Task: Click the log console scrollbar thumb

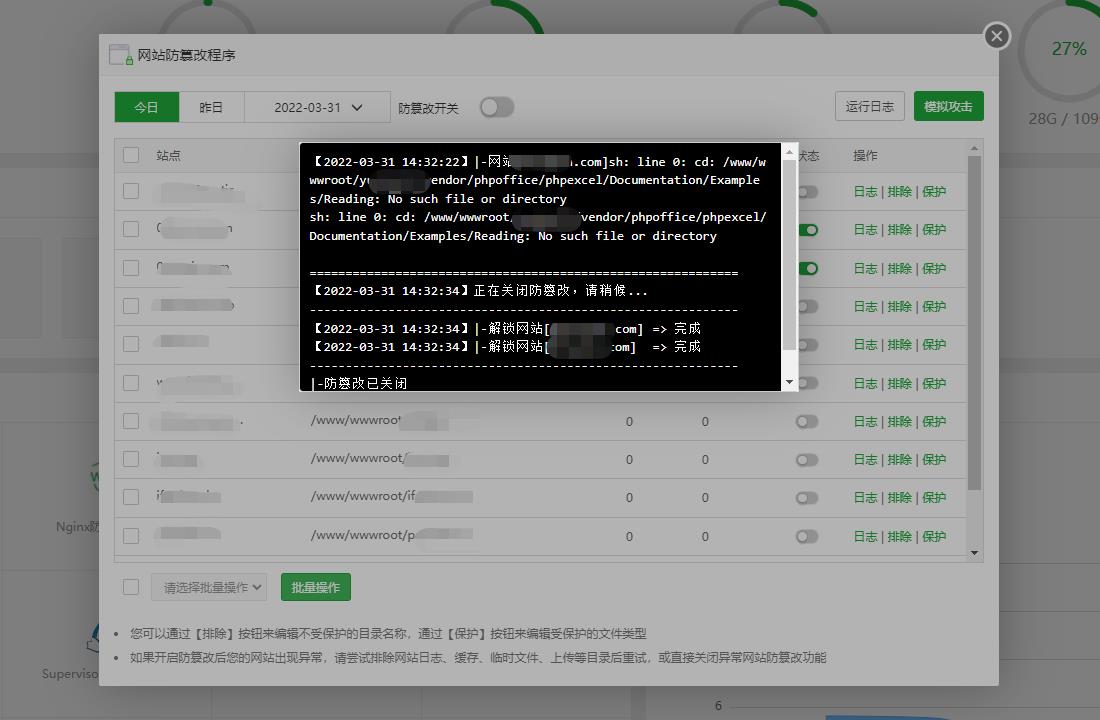Action: 790,254
